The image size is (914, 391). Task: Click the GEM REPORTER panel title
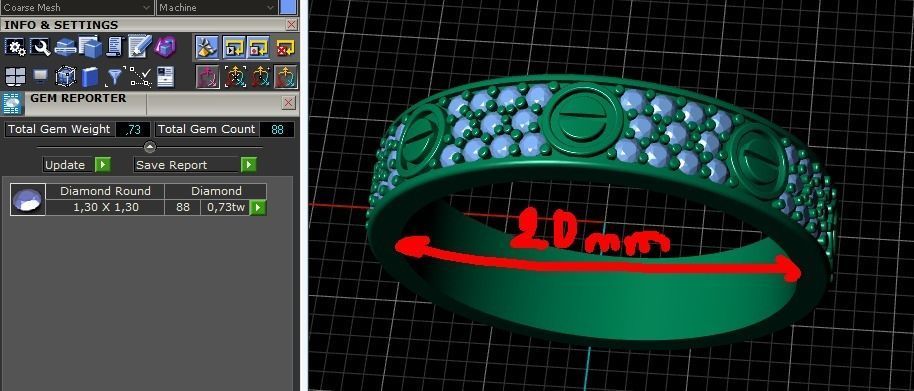click(78, 98)
